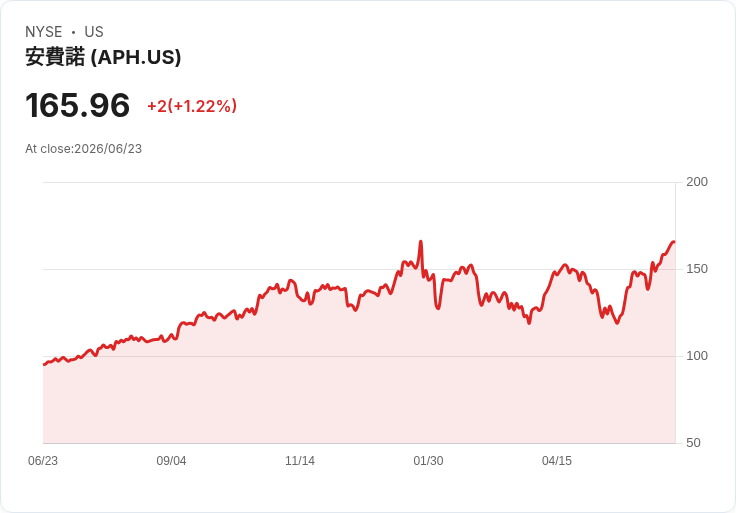
Task: Click the US market label
Action: (94, 32)
